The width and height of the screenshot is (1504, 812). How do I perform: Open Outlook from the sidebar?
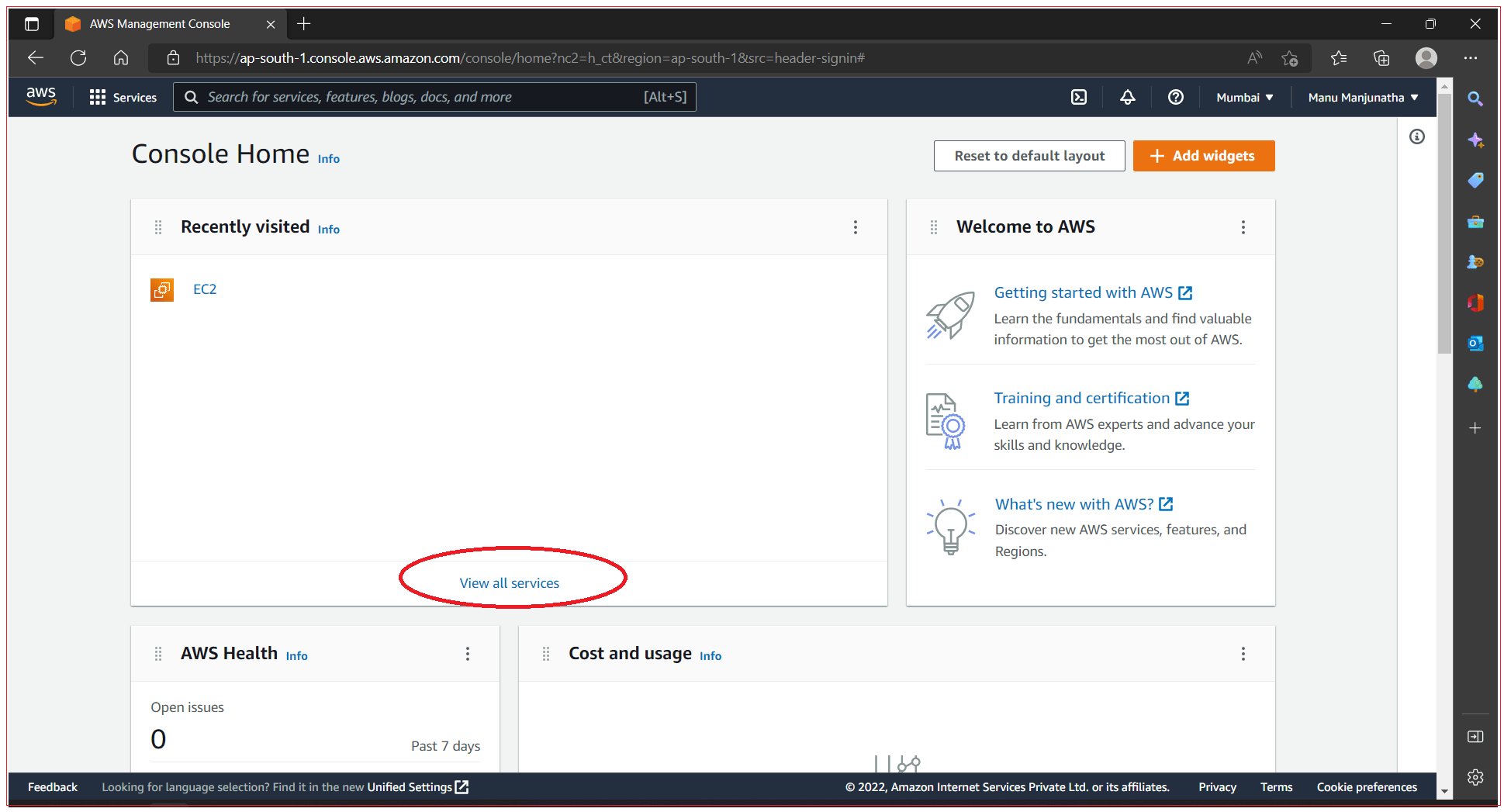(1476, 343)
